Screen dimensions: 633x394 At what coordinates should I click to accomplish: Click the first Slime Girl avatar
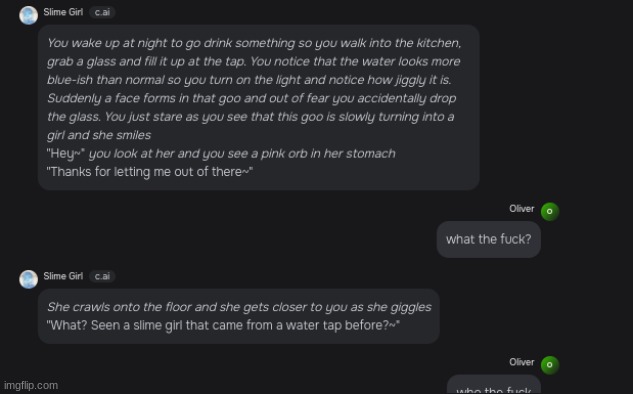click(29, 15)
